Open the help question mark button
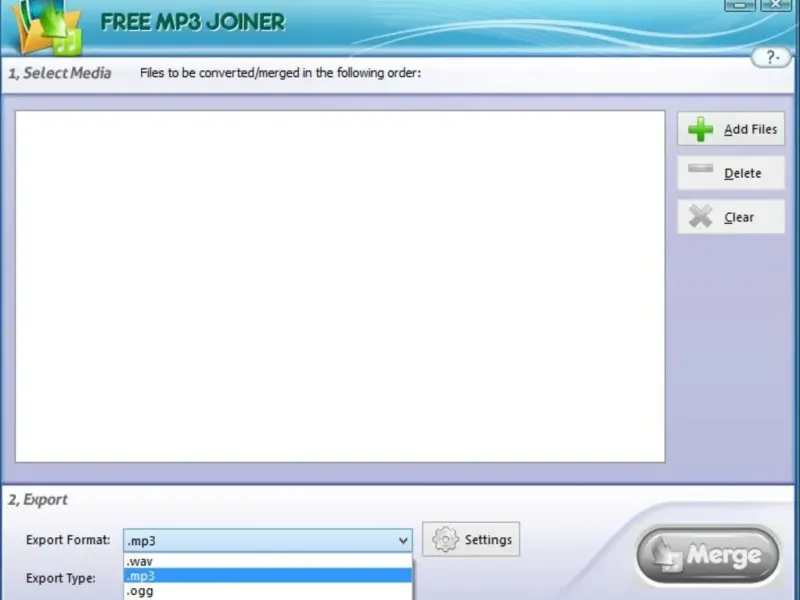This screenshot has height=600, width=800. 771,57
